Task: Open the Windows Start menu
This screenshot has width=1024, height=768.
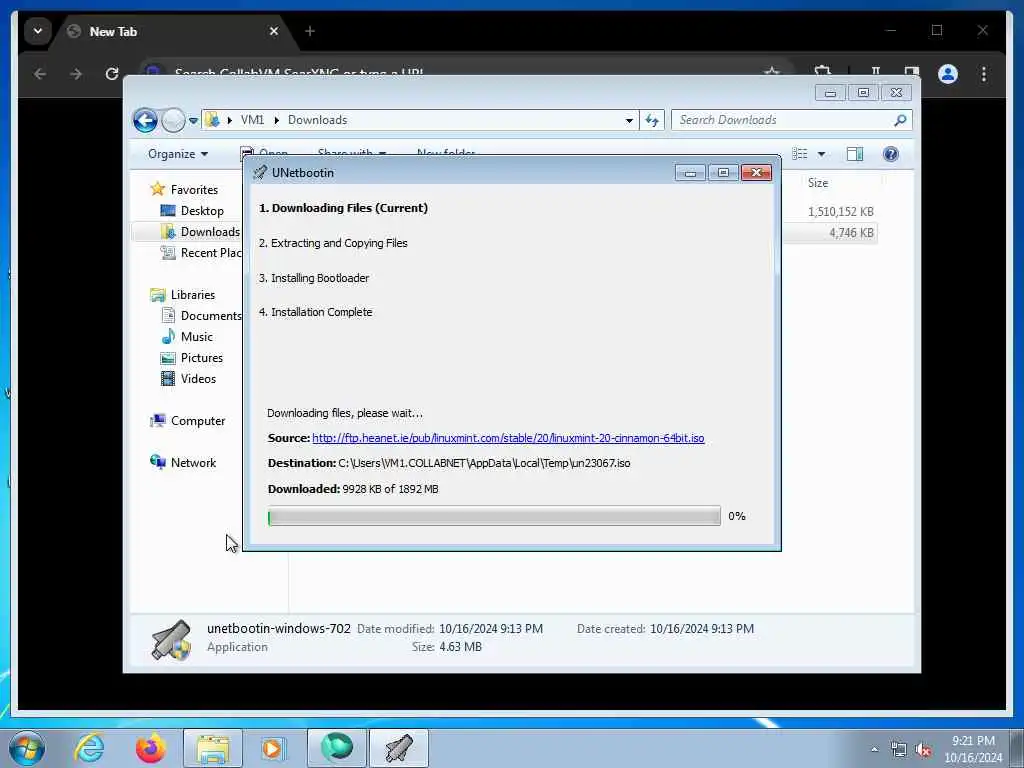Action: pyautogui.click(x=27, y=748)
